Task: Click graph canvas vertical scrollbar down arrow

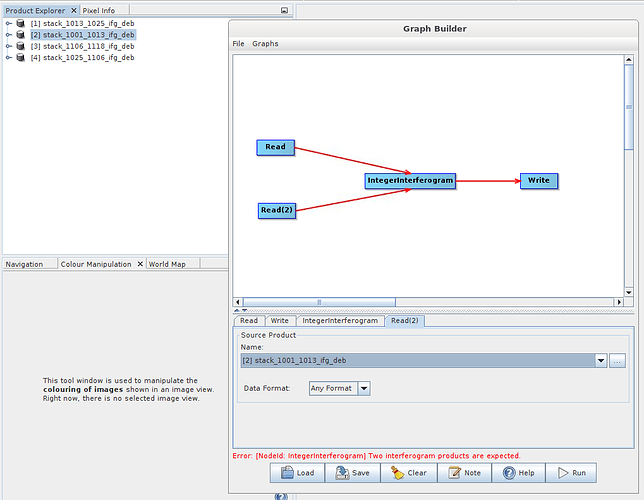Action: (x=629, y=293)
